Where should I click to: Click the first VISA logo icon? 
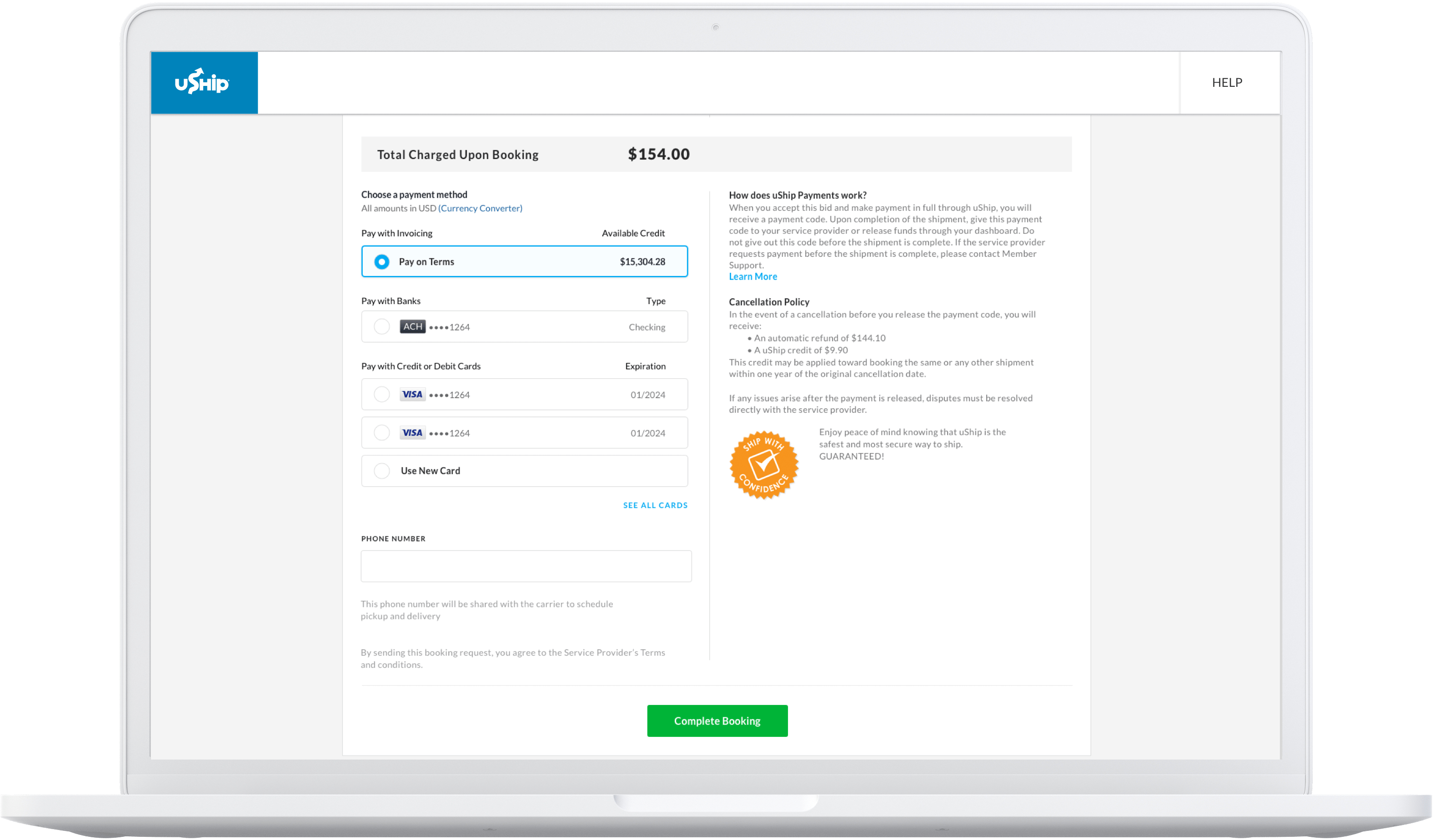[x=412, y=394]
